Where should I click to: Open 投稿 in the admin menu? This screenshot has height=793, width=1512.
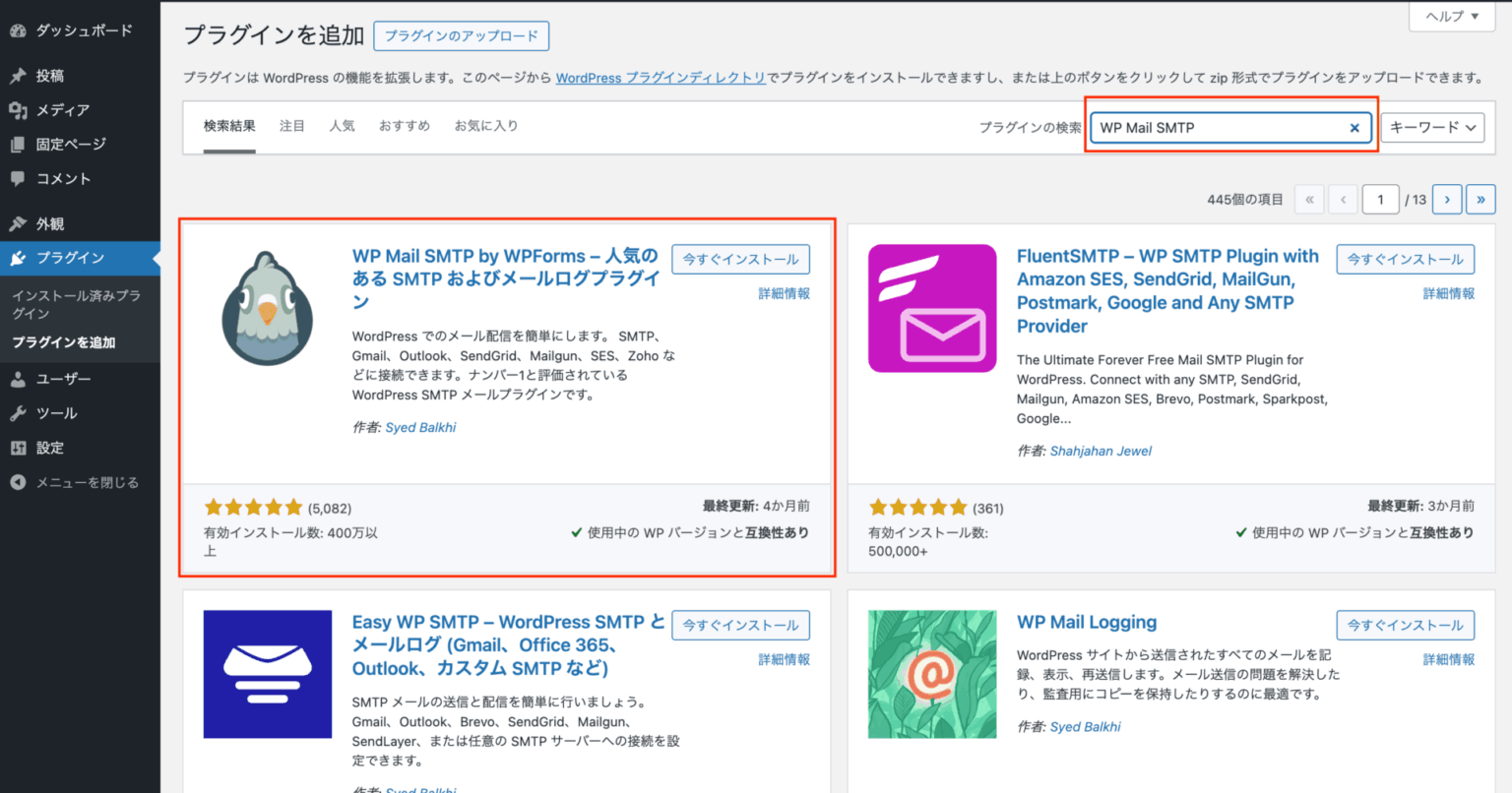[x=50, y=76]
